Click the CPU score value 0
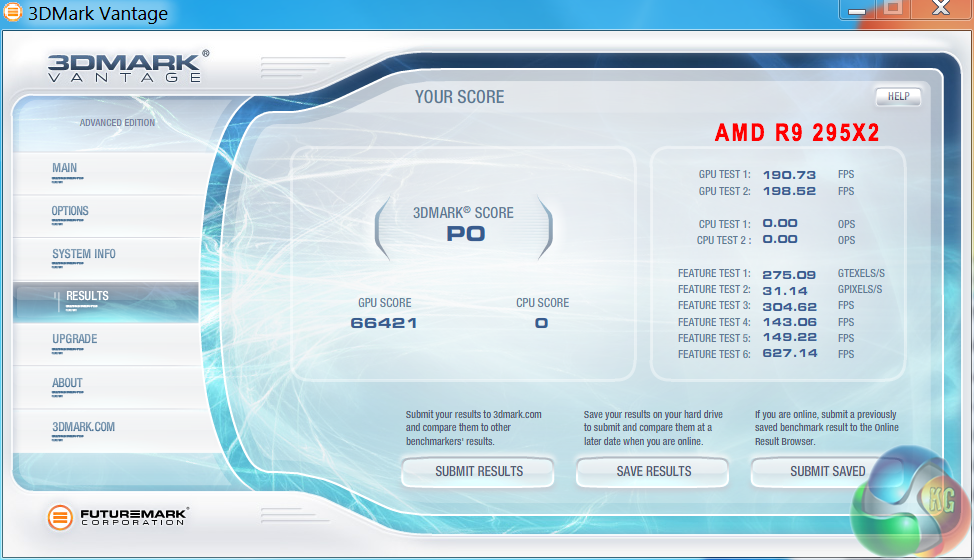The image size is (974, 560). (x=542, y=323)
